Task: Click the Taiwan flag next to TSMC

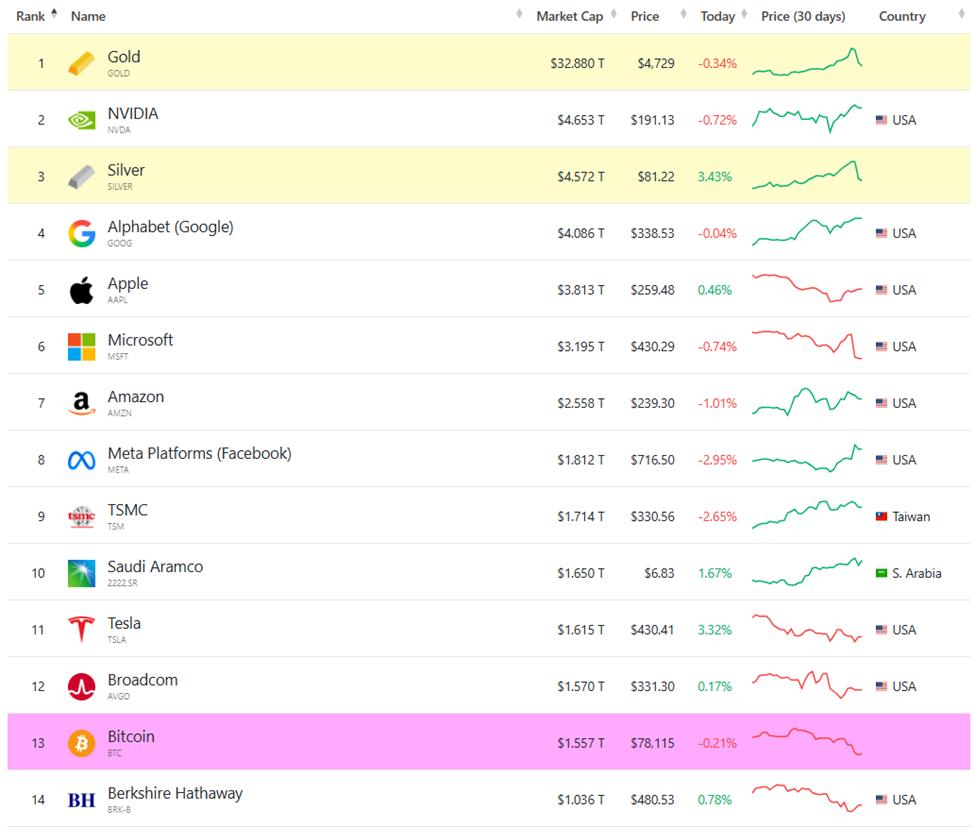Action: point(883,517)
